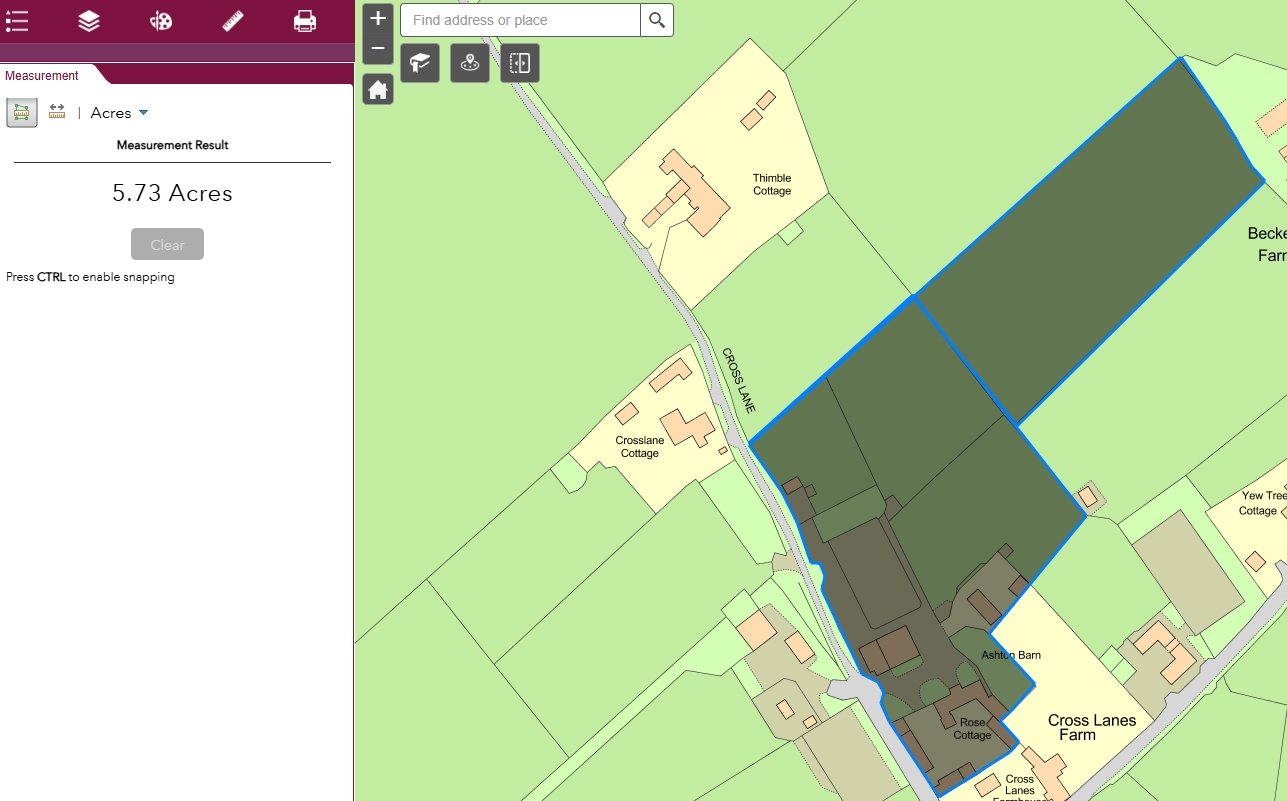Zoom out with the minus button
The image size is (1287, 801).
[378, 48]
